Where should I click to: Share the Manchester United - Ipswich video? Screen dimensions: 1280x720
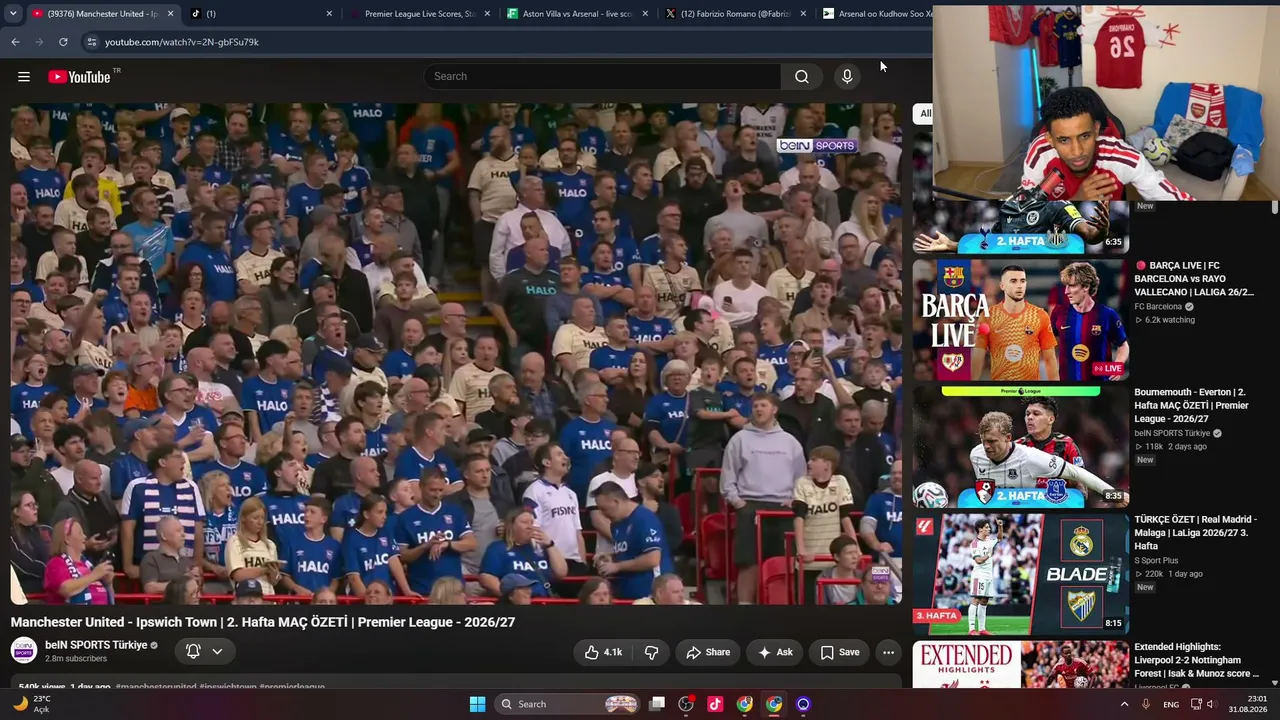[x=708, y=652]
